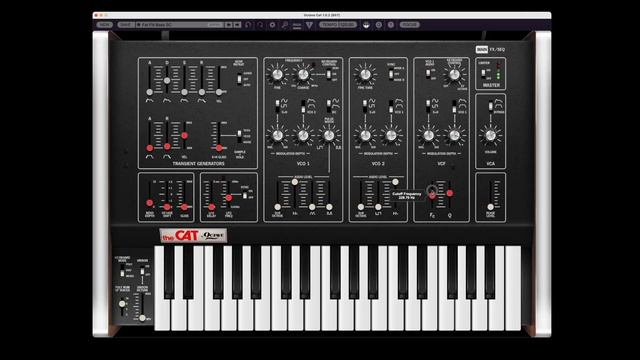Click the VCO 2 right modulation depth knob

(x=391, y=136)
